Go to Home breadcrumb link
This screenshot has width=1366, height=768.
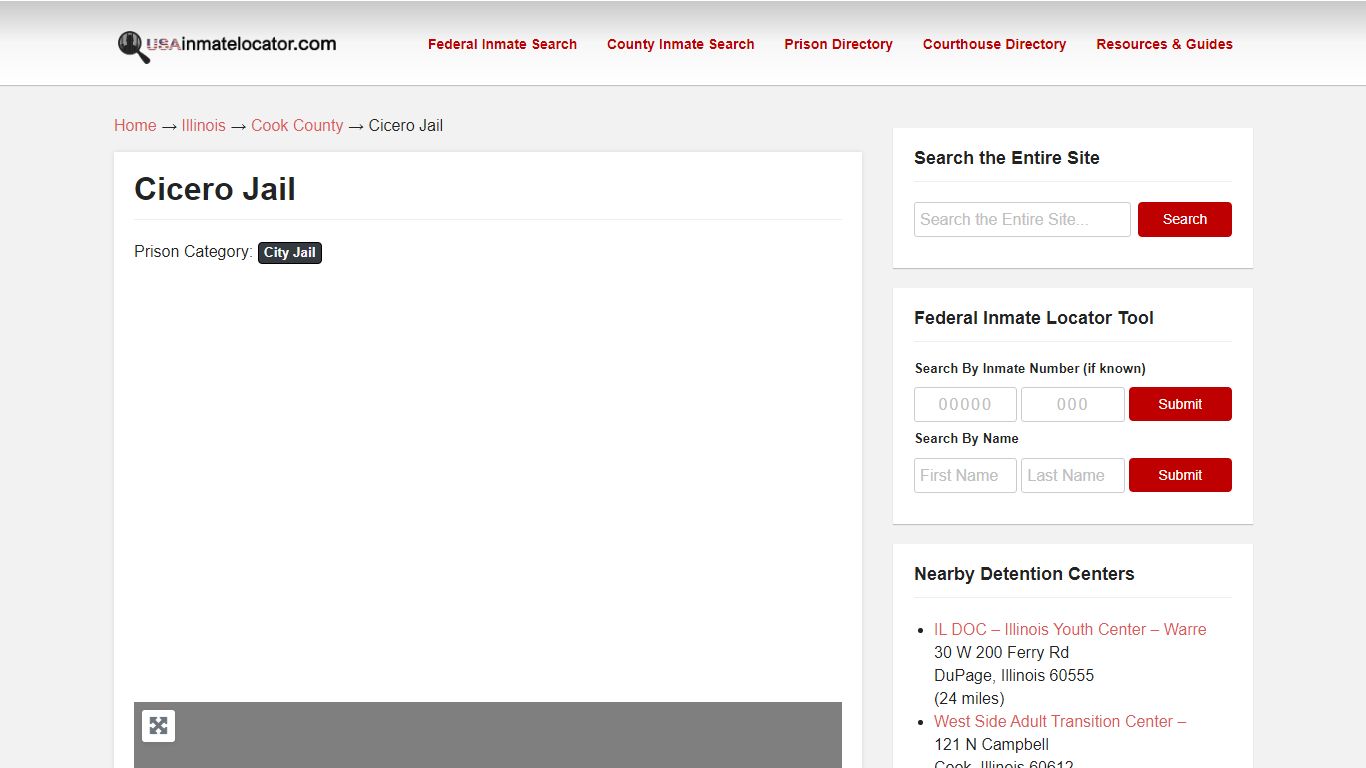135,125
